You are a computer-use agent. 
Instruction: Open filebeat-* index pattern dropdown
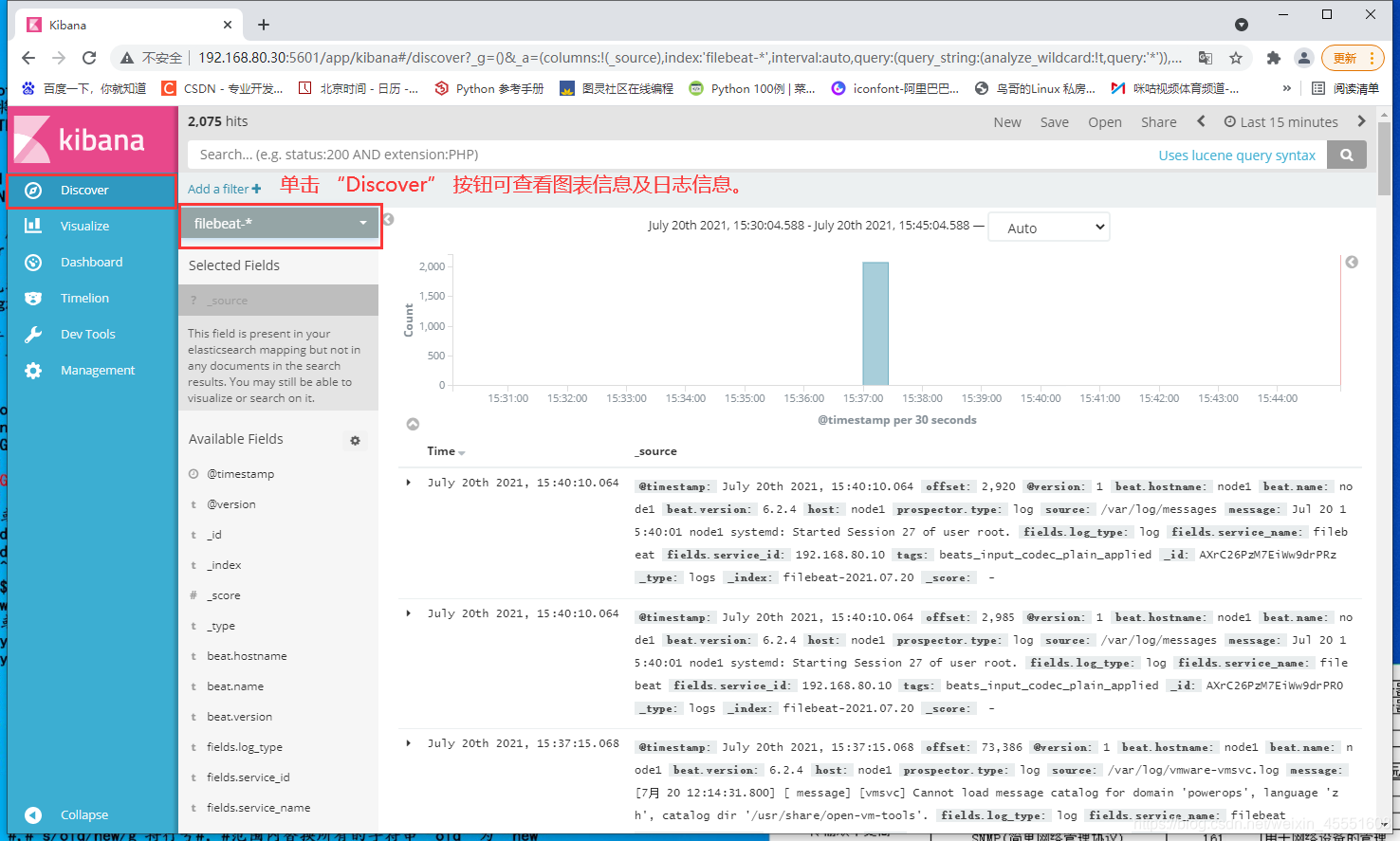[280, 224]
